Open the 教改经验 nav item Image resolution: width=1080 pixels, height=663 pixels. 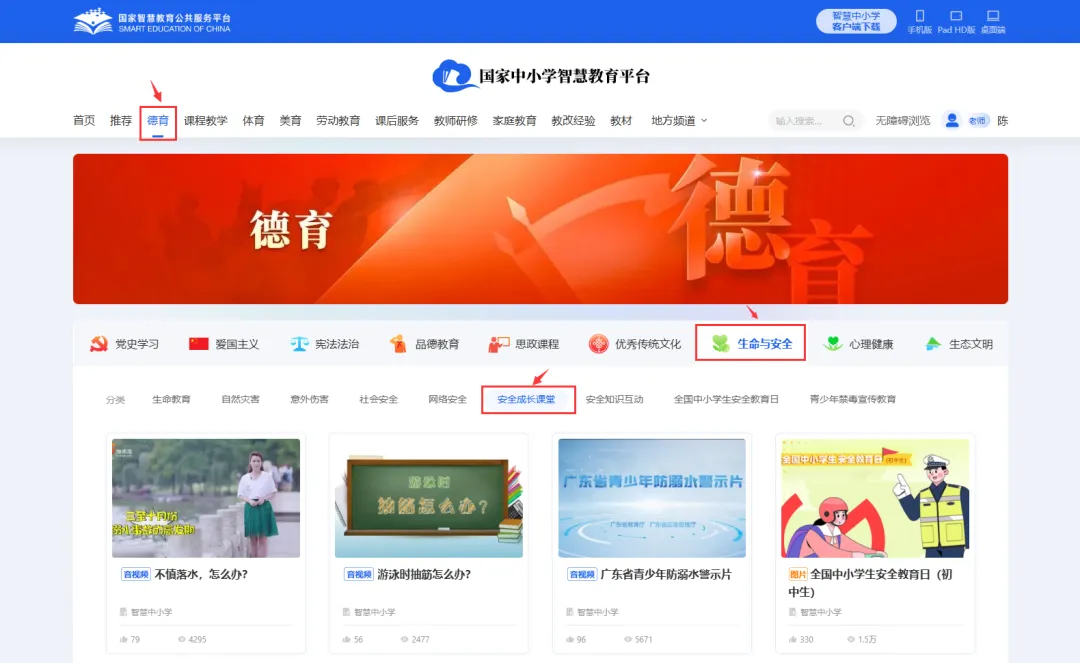point(573,120)
